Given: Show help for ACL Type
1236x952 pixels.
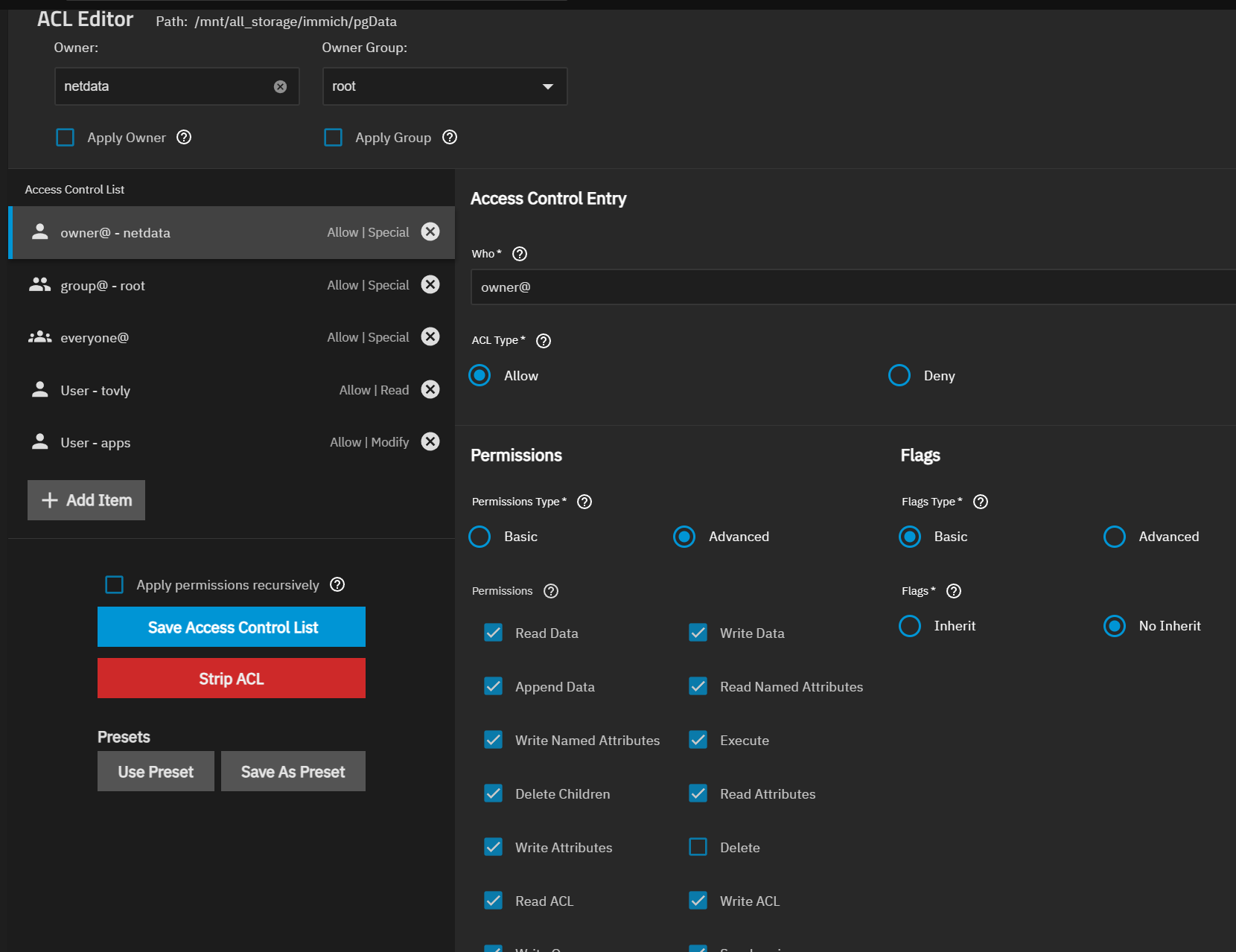Looking at the screenshot, I should (544, 341).
